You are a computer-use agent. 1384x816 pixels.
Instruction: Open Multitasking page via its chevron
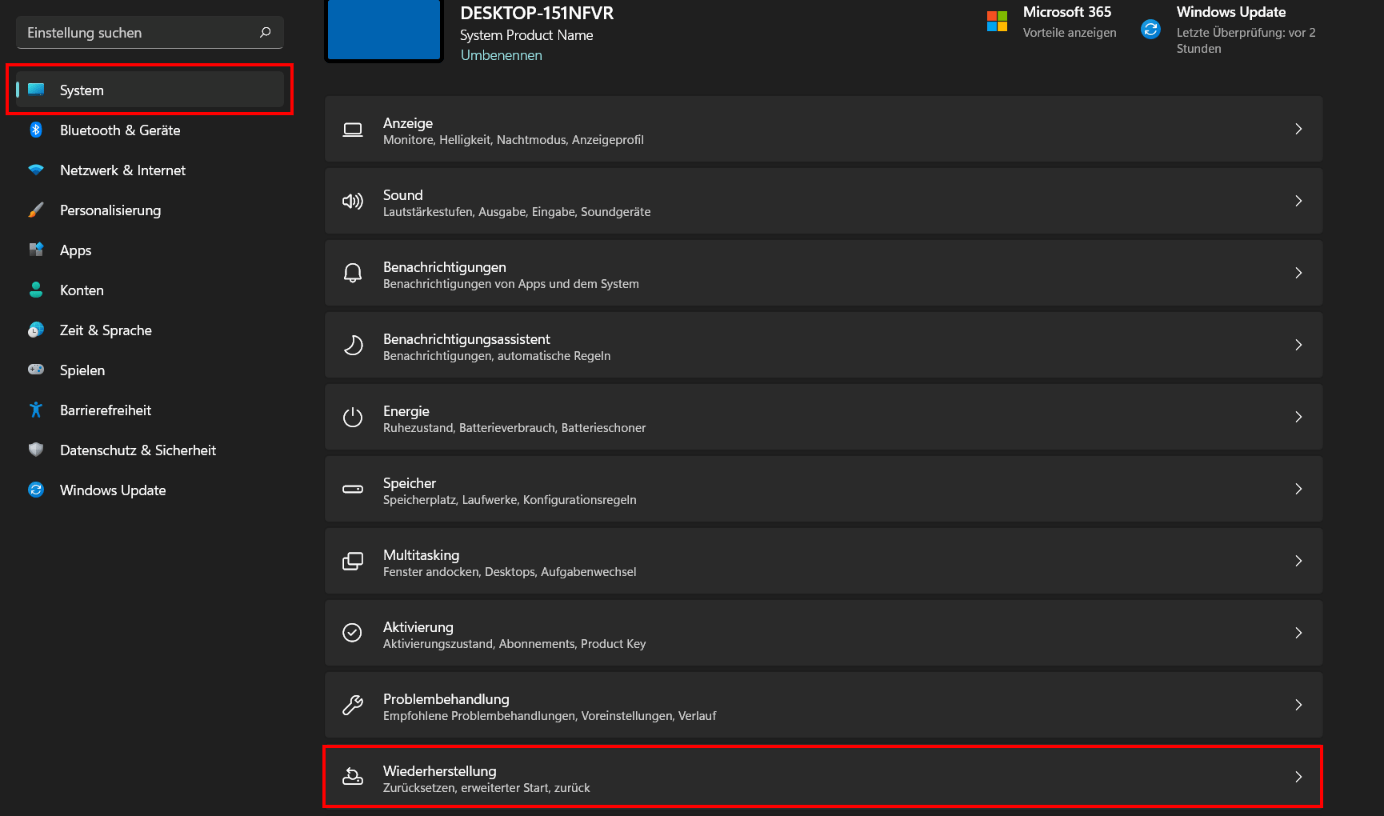click(x=1298, y=561)
